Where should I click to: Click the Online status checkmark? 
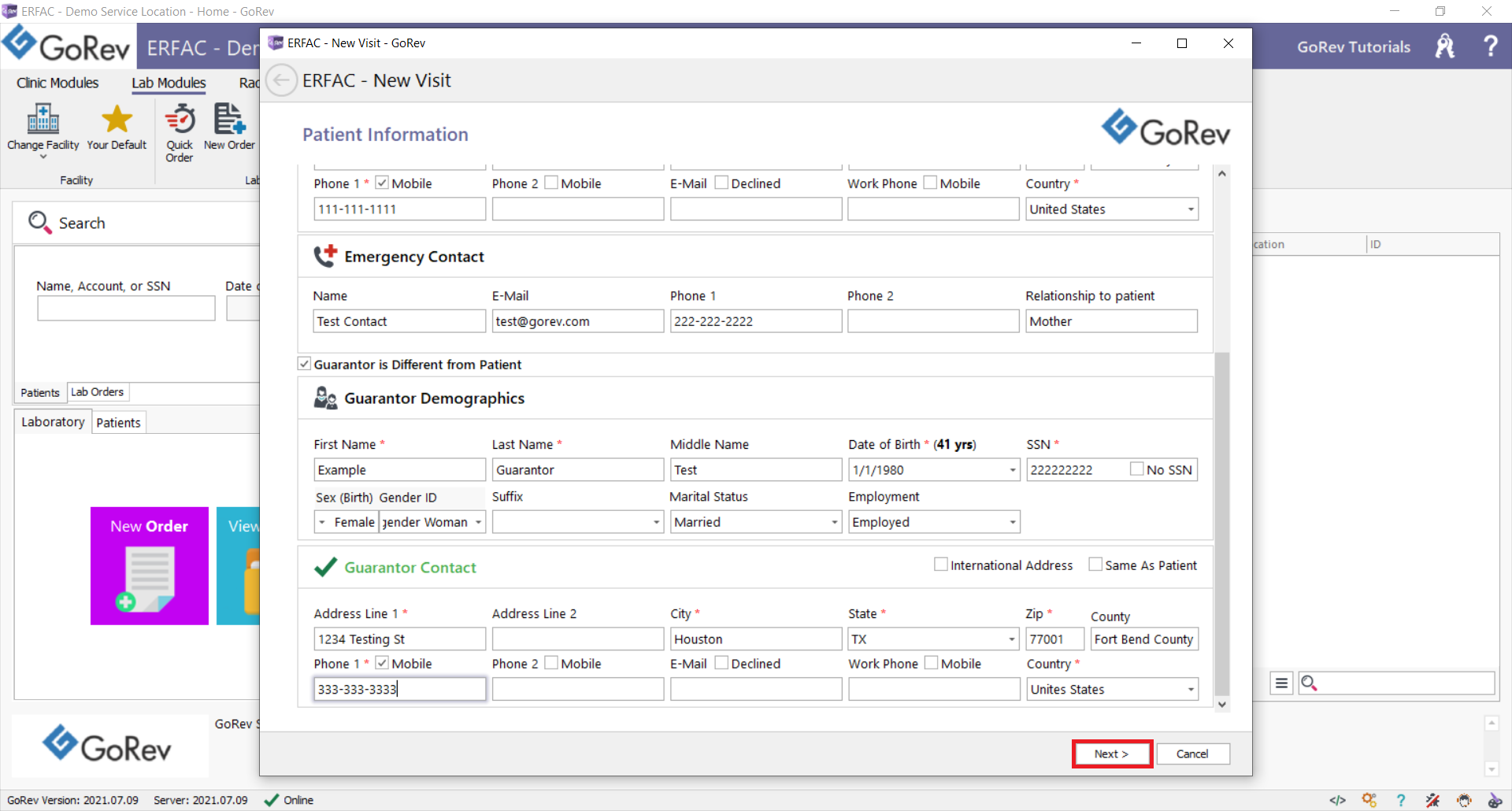(271, 800)
